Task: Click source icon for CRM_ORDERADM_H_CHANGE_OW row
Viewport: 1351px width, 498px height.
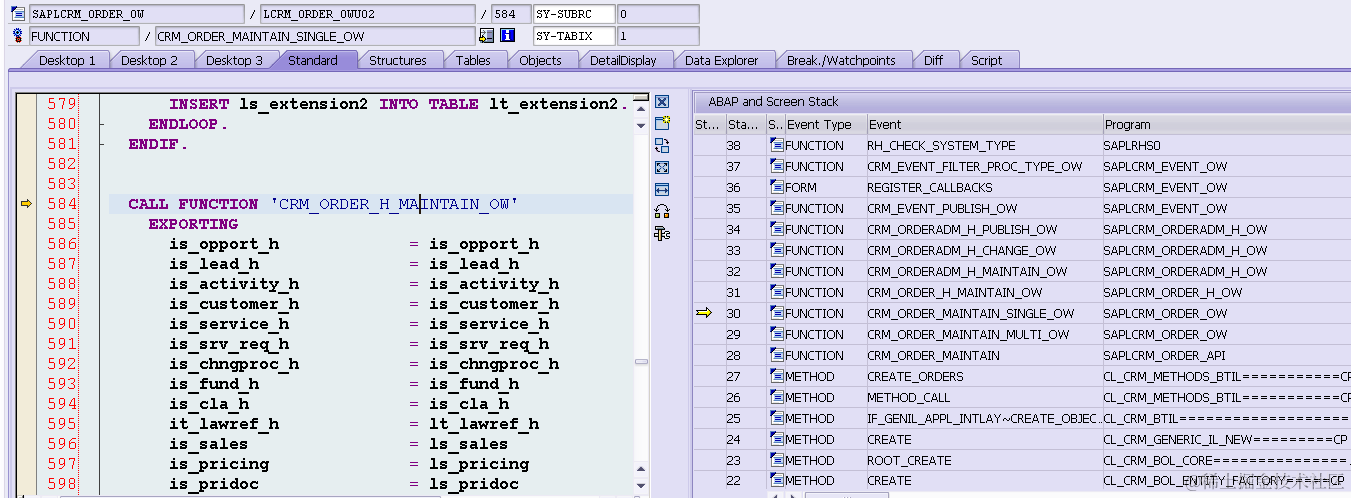Action: [777, 251]
